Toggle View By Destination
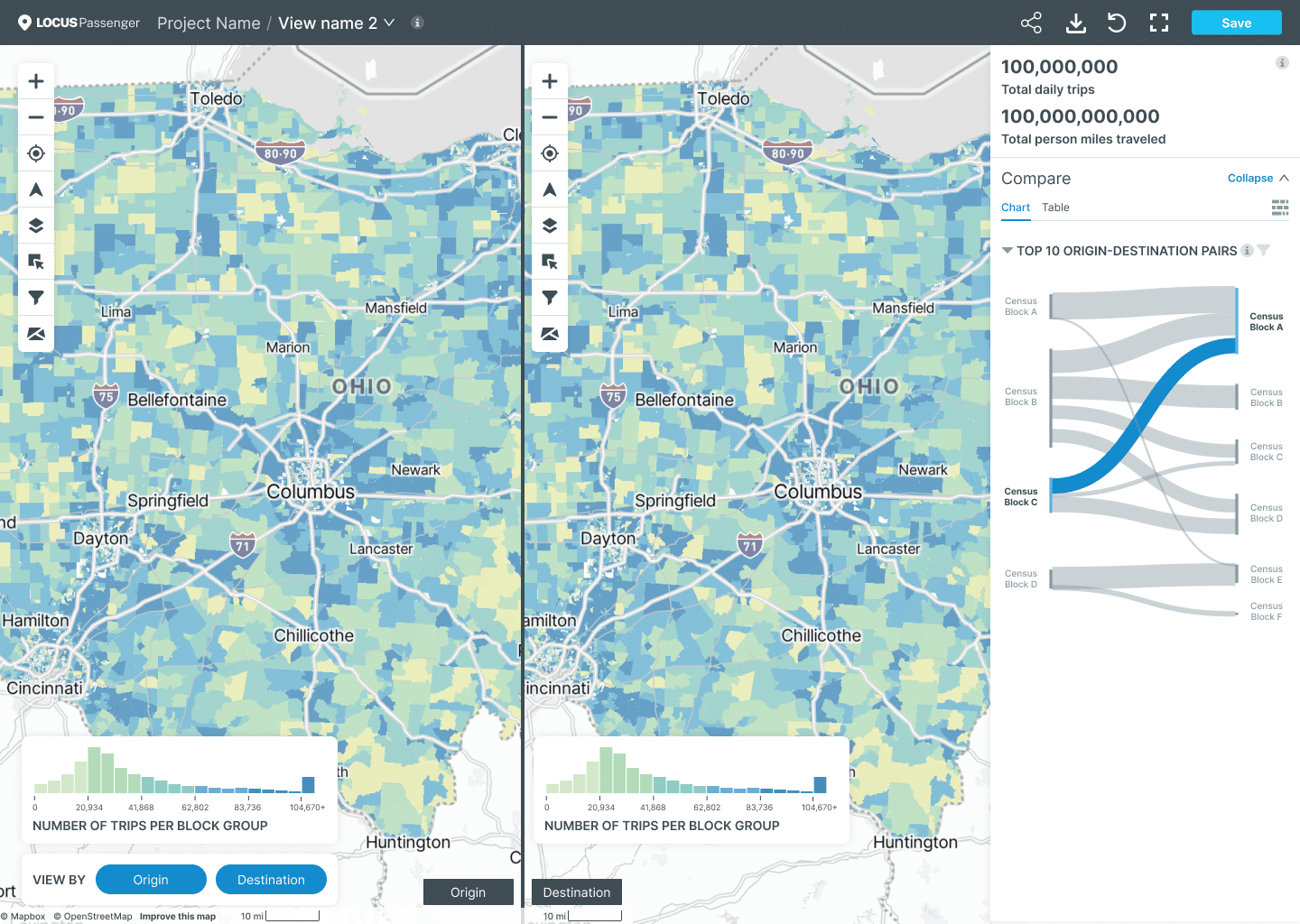1300x924 pixels. (x=271, y=880)
